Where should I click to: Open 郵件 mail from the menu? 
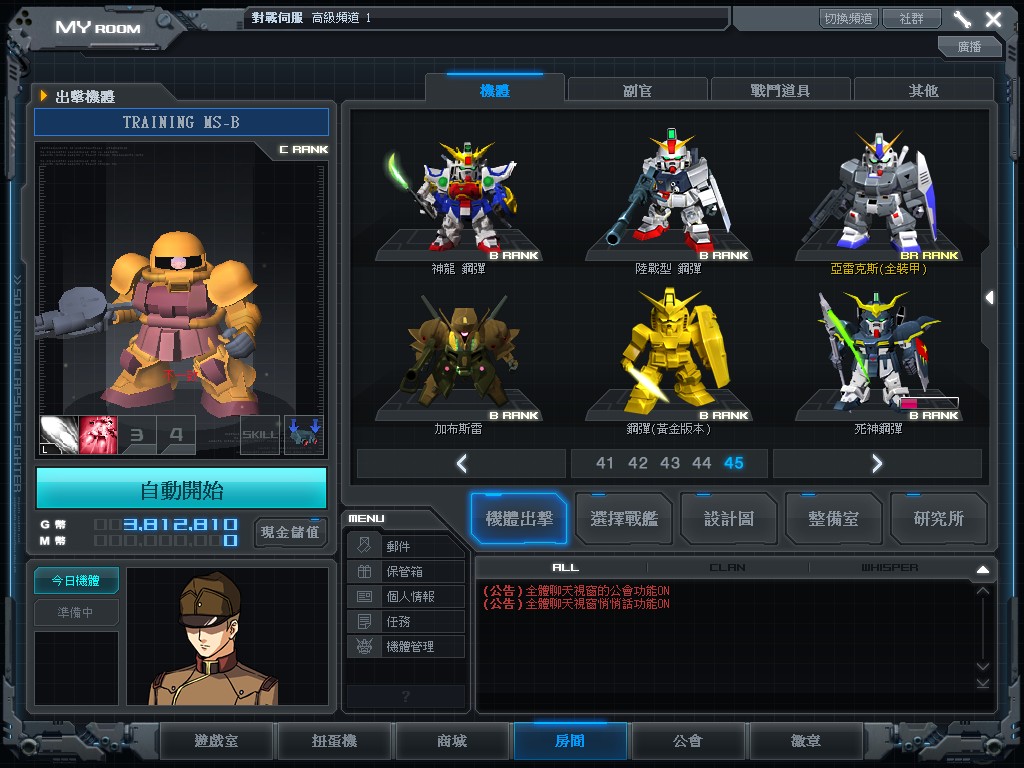[x=406, y=546]
